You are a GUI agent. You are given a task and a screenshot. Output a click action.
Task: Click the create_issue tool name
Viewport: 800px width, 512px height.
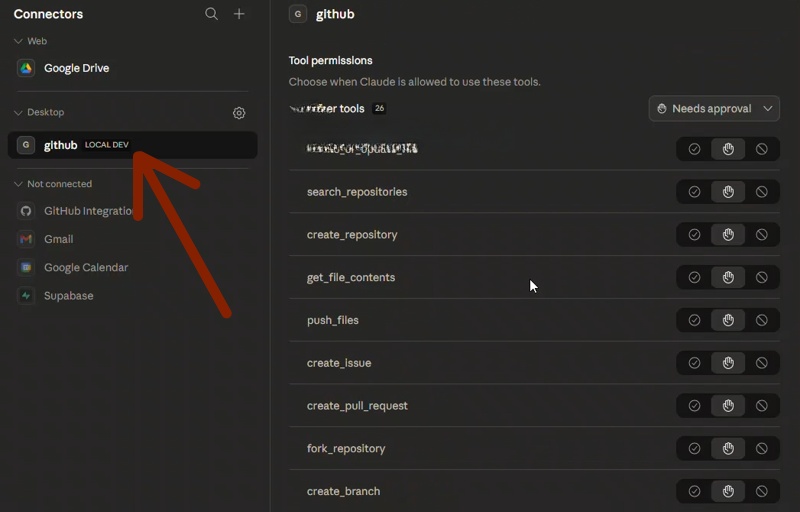(339, 363)
